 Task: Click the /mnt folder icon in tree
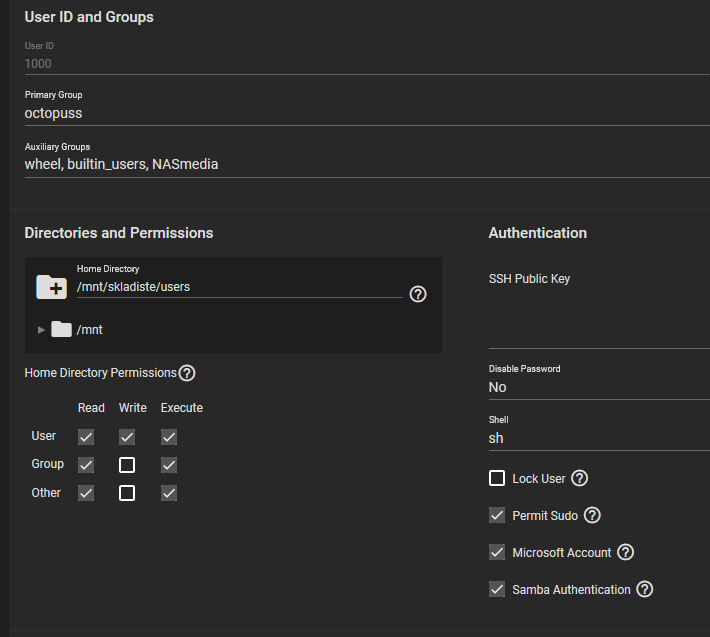coord(62,329)
